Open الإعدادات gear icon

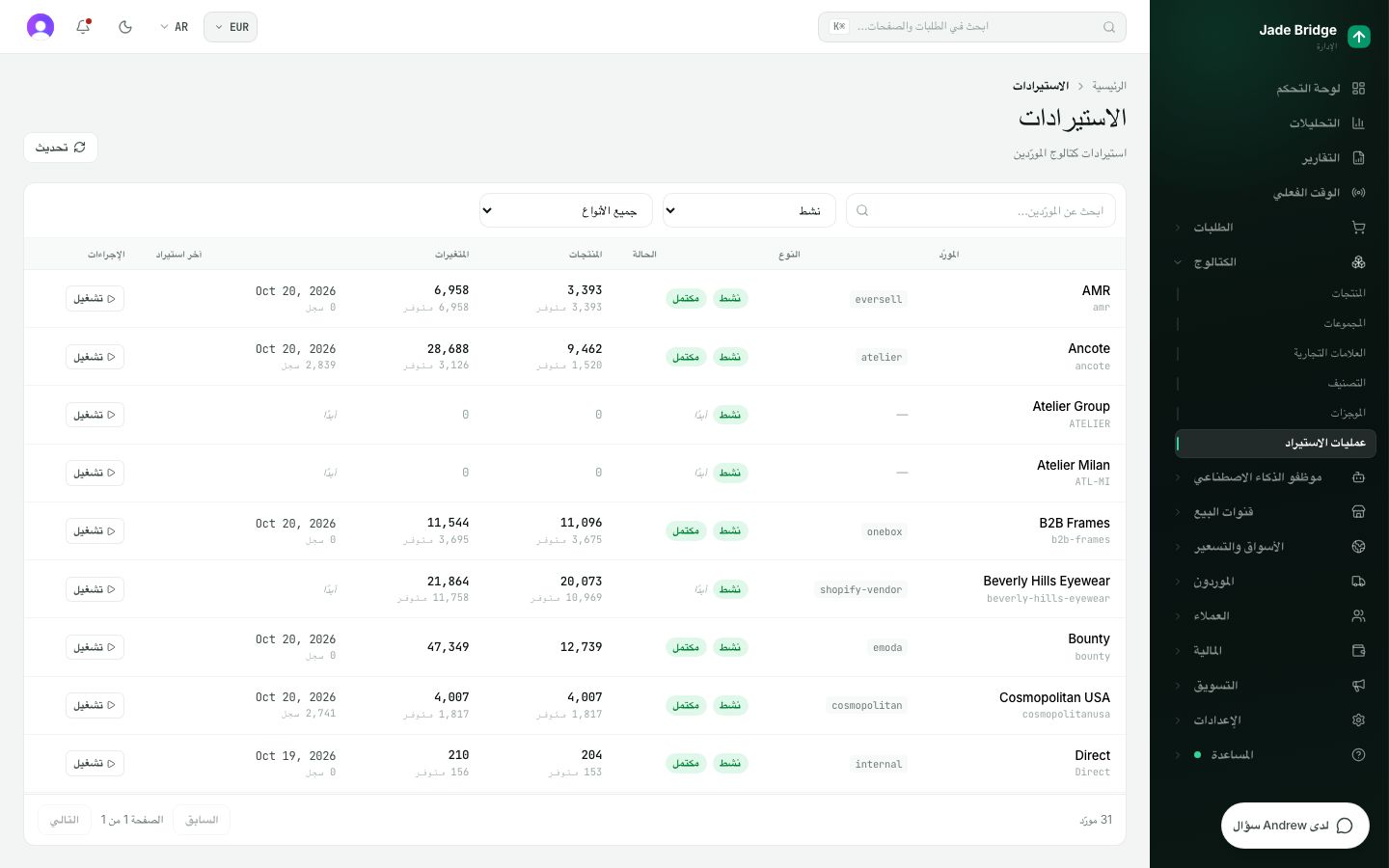tap(1359, 720)
